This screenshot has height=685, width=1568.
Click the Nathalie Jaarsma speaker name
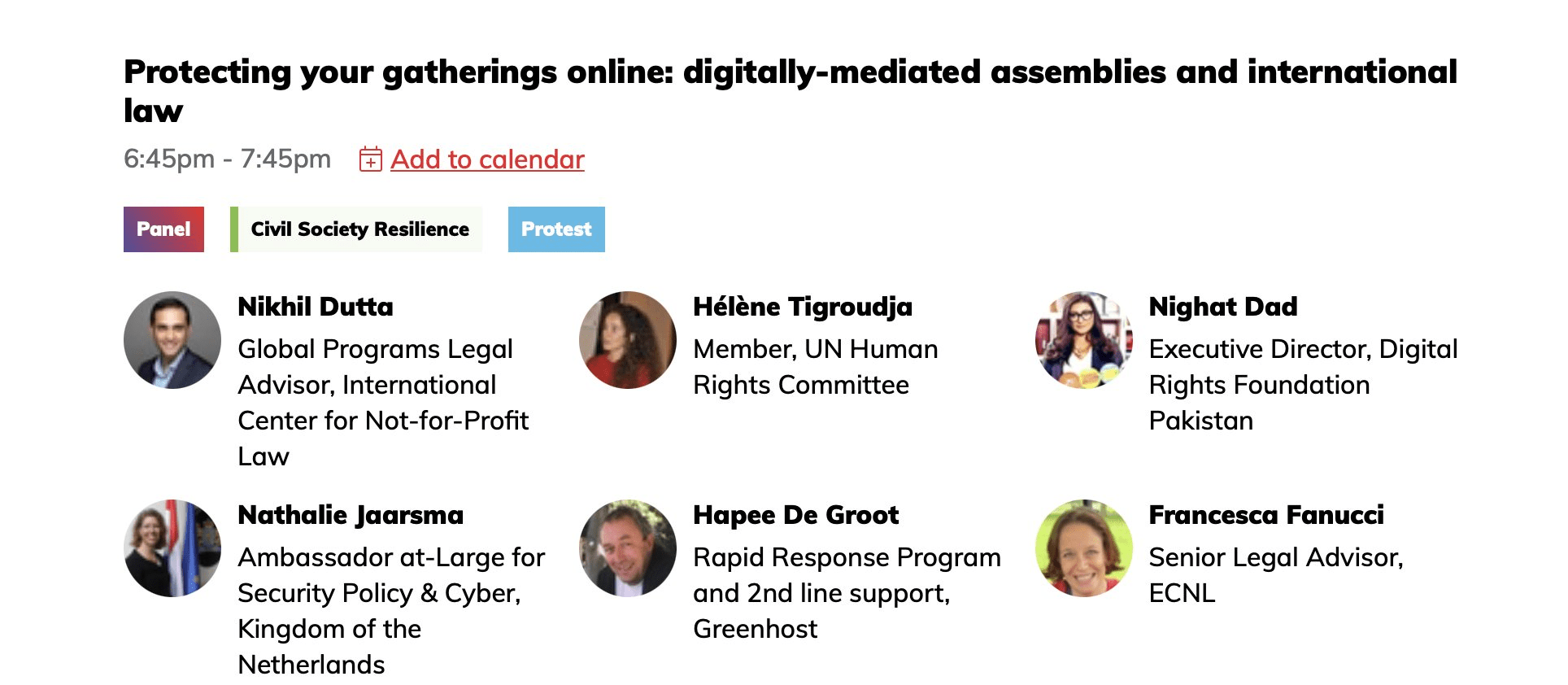(x=351, y=515)
